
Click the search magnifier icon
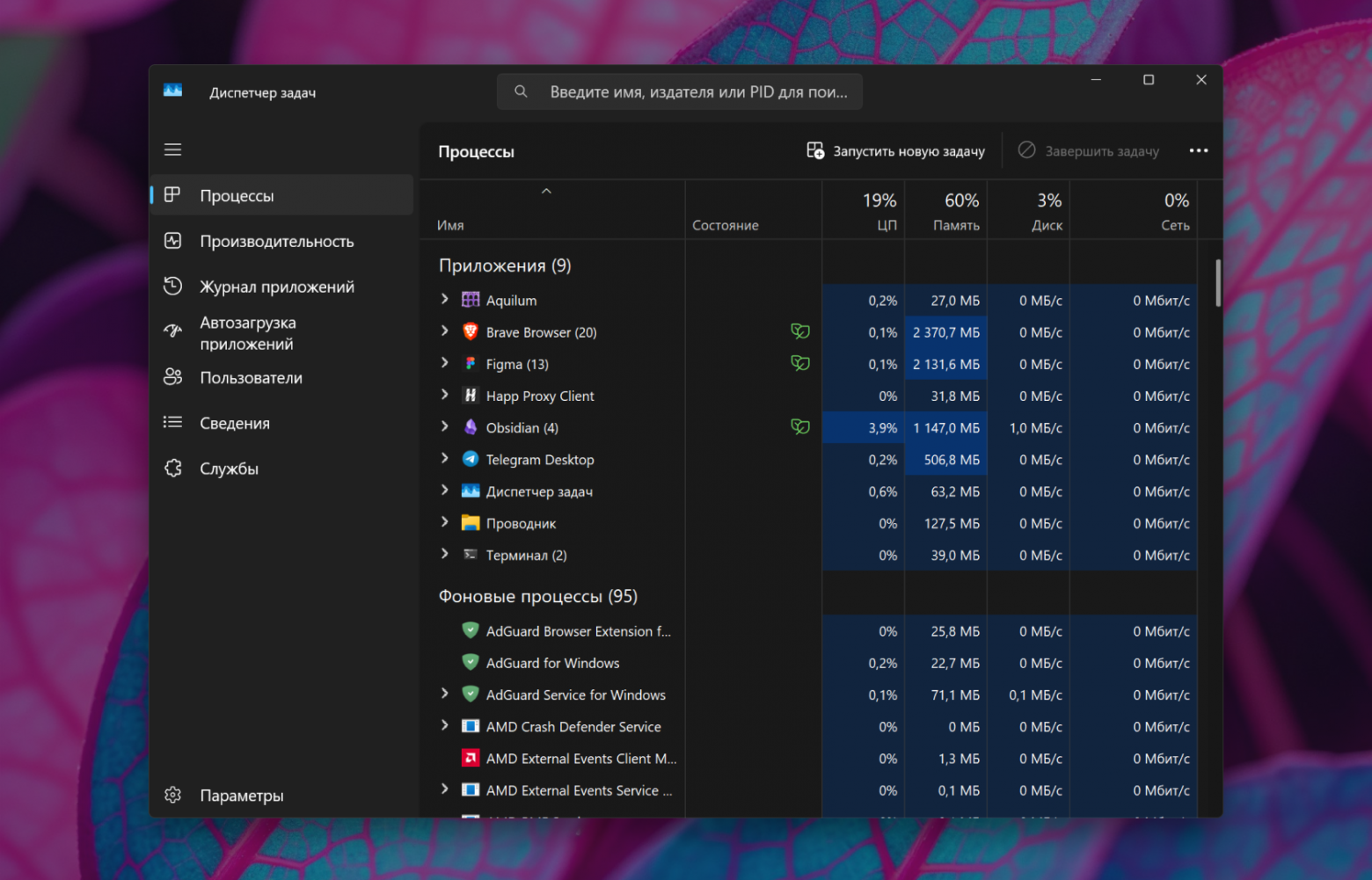(x=521, y=91)
